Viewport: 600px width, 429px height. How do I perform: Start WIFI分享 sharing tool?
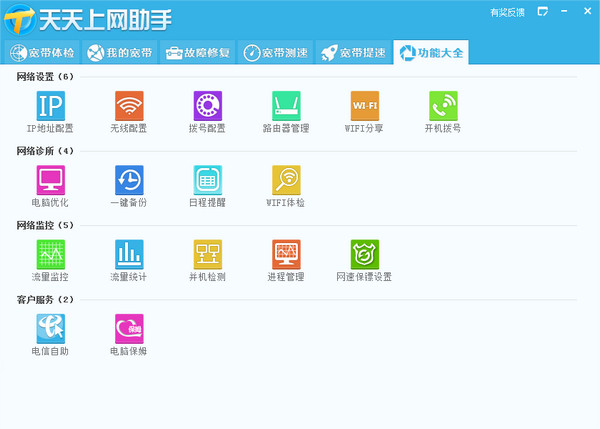pyautogui.click(x=365, y=106)
